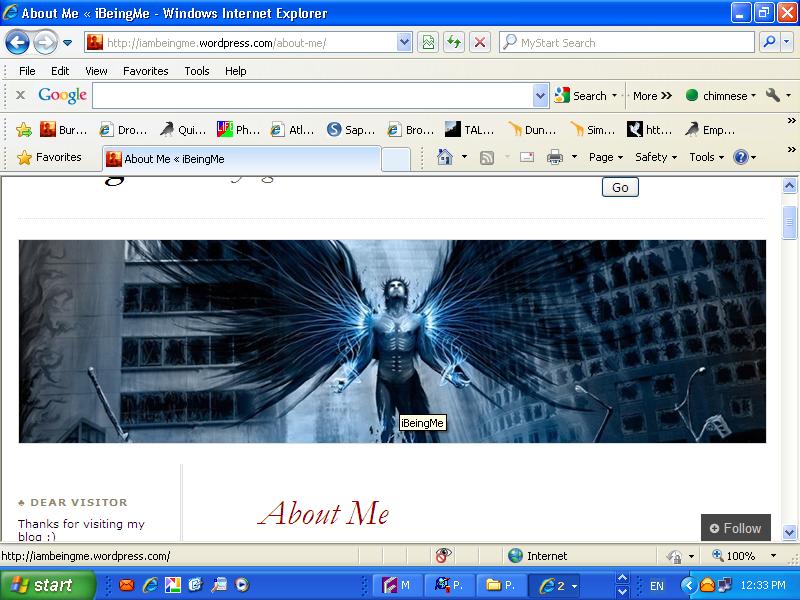The height and width of the screenshot is (600, 800).
Task: Click the Add to Favorites Bar star icon
Action: click(x=23, y=130)
